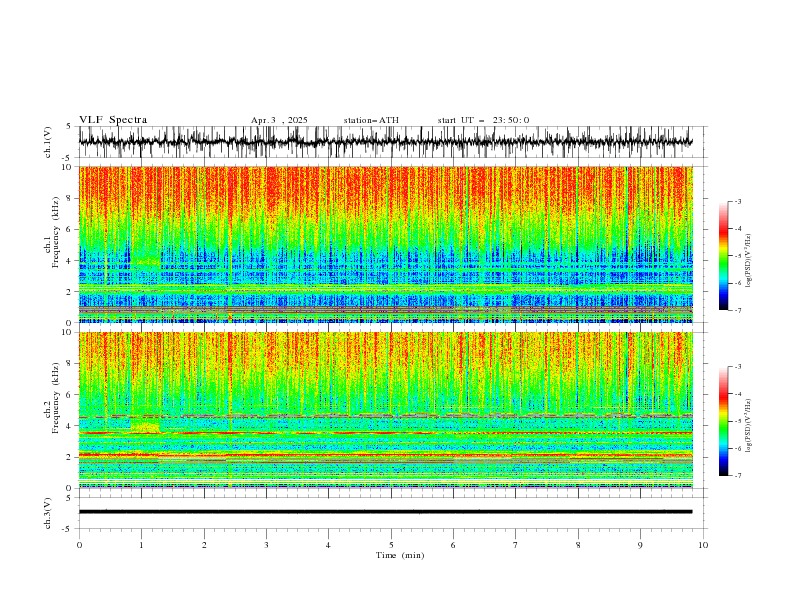This screenshot has width=792, height=612.
Task: Click the 'VLF Spectra' title text
Action: pos(113,120)
